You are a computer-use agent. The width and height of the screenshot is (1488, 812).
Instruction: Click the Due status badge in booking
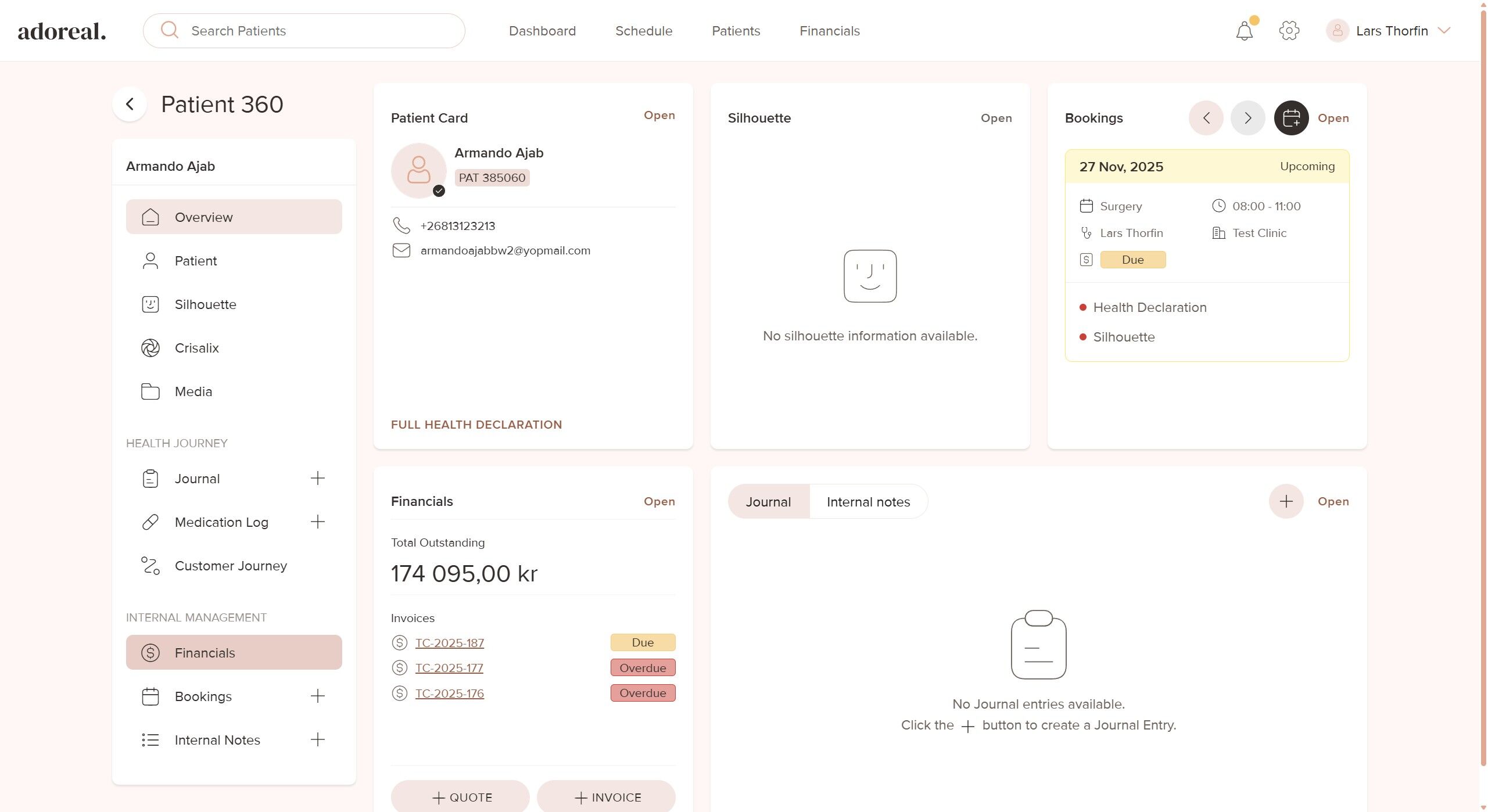[1132, 260]
